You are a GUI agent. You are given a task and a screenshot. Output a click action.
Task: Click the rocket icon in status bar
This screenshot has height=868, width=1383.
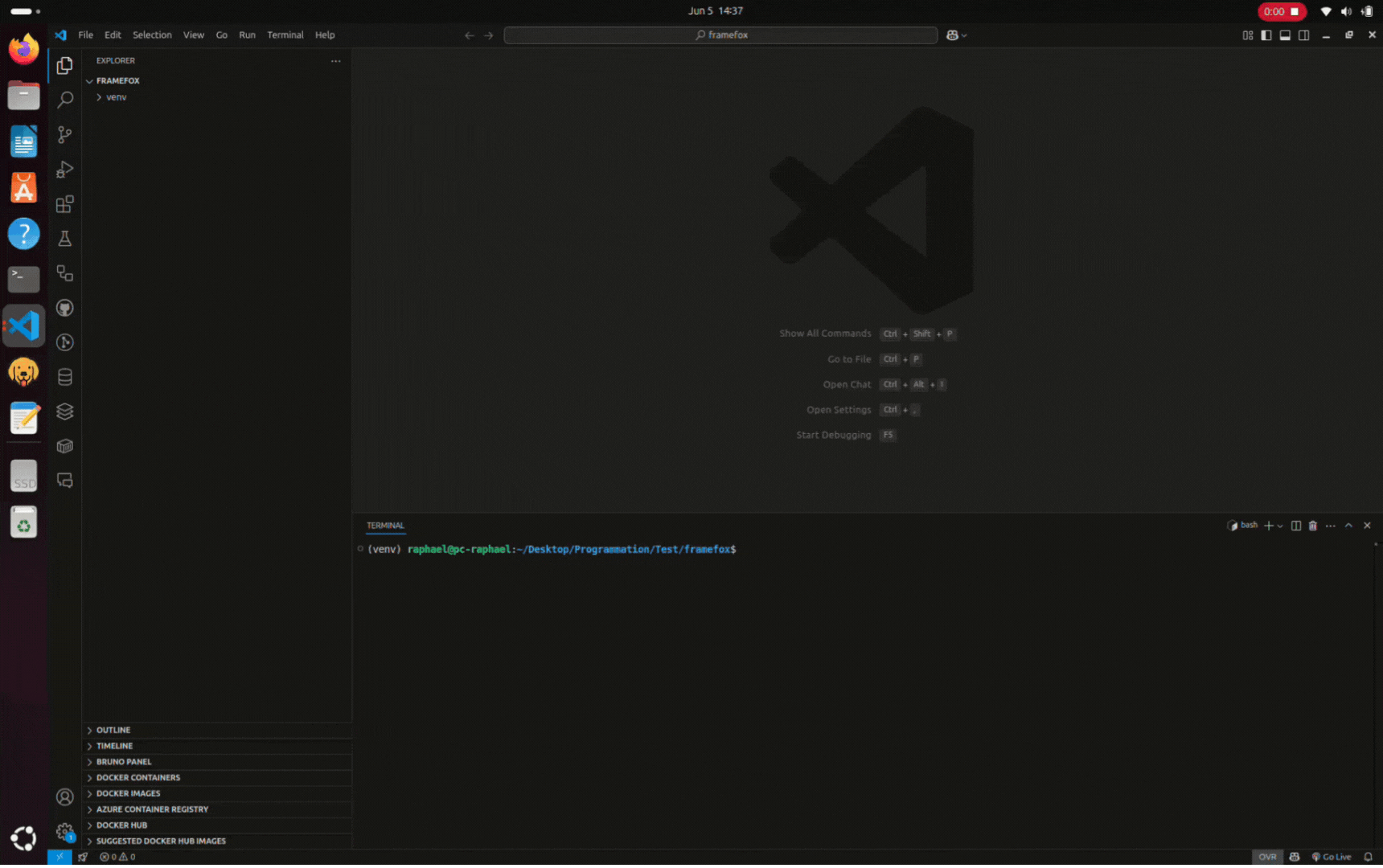pyautogui.click(x=83, y=857)
